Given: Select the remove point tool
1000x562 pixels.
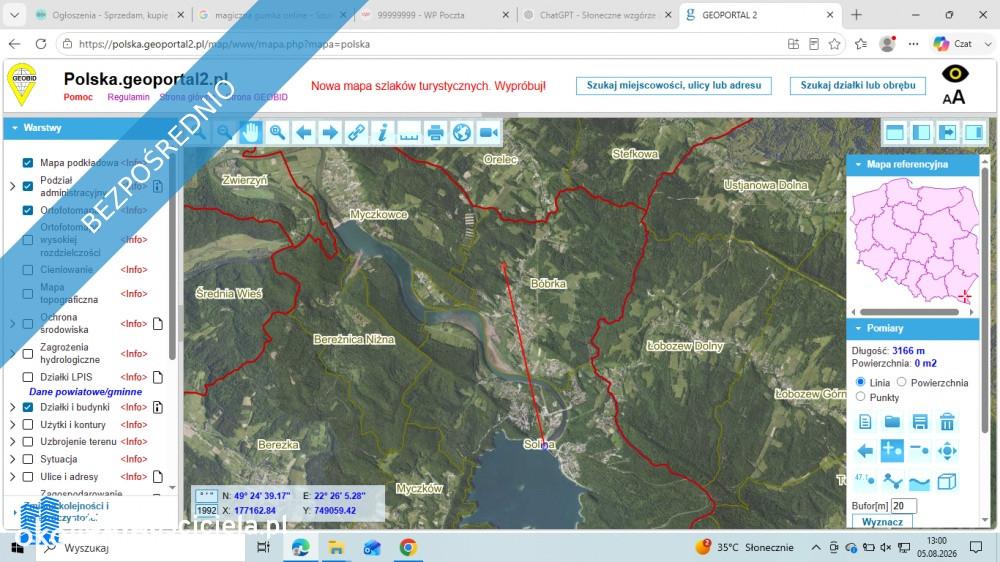Looking at the screenshot, I should pyautogui.click(x=920, y=451).
